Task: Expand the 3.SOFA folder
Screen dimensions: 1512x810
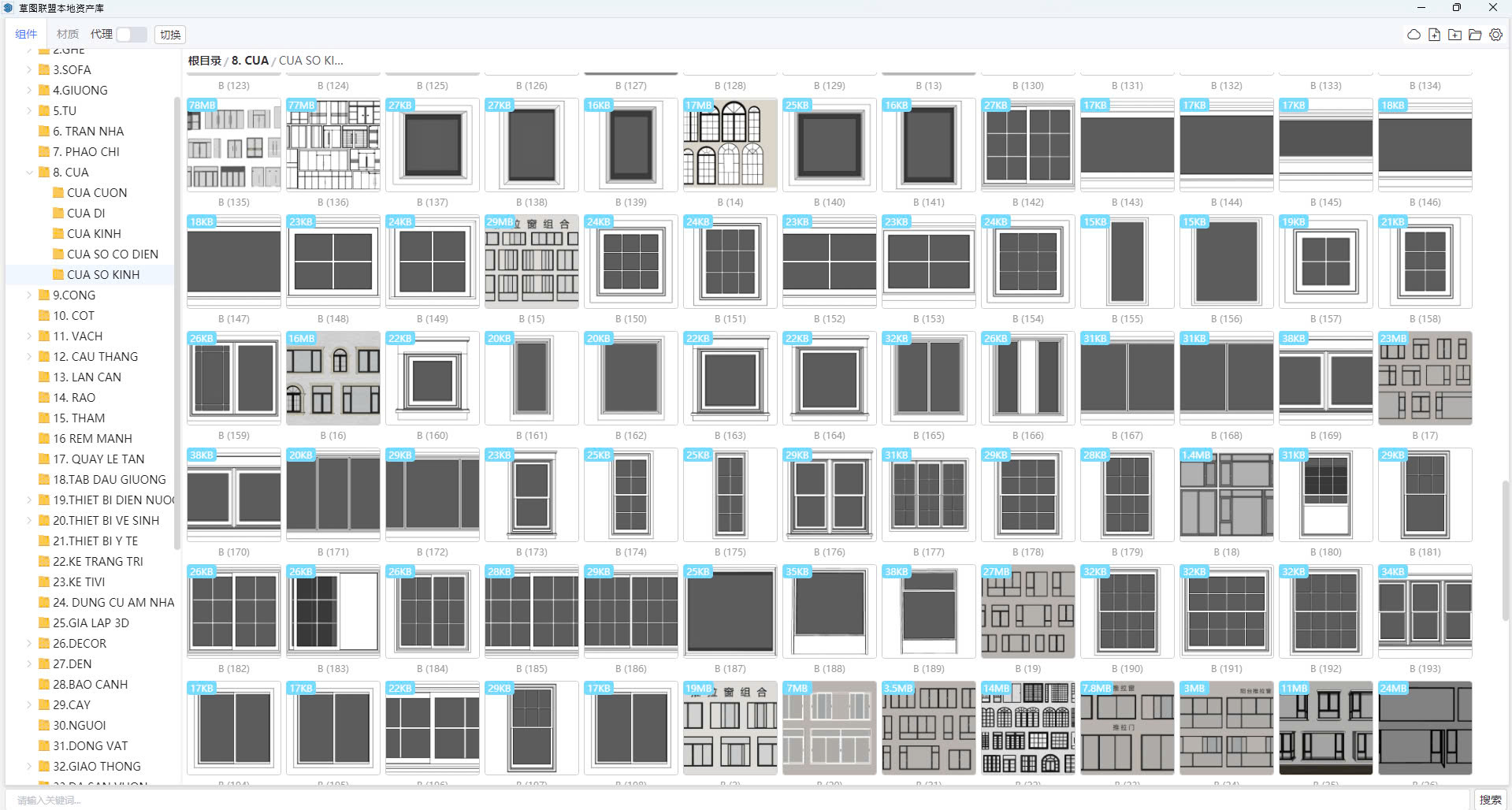Action: click(x=29, y=69)
